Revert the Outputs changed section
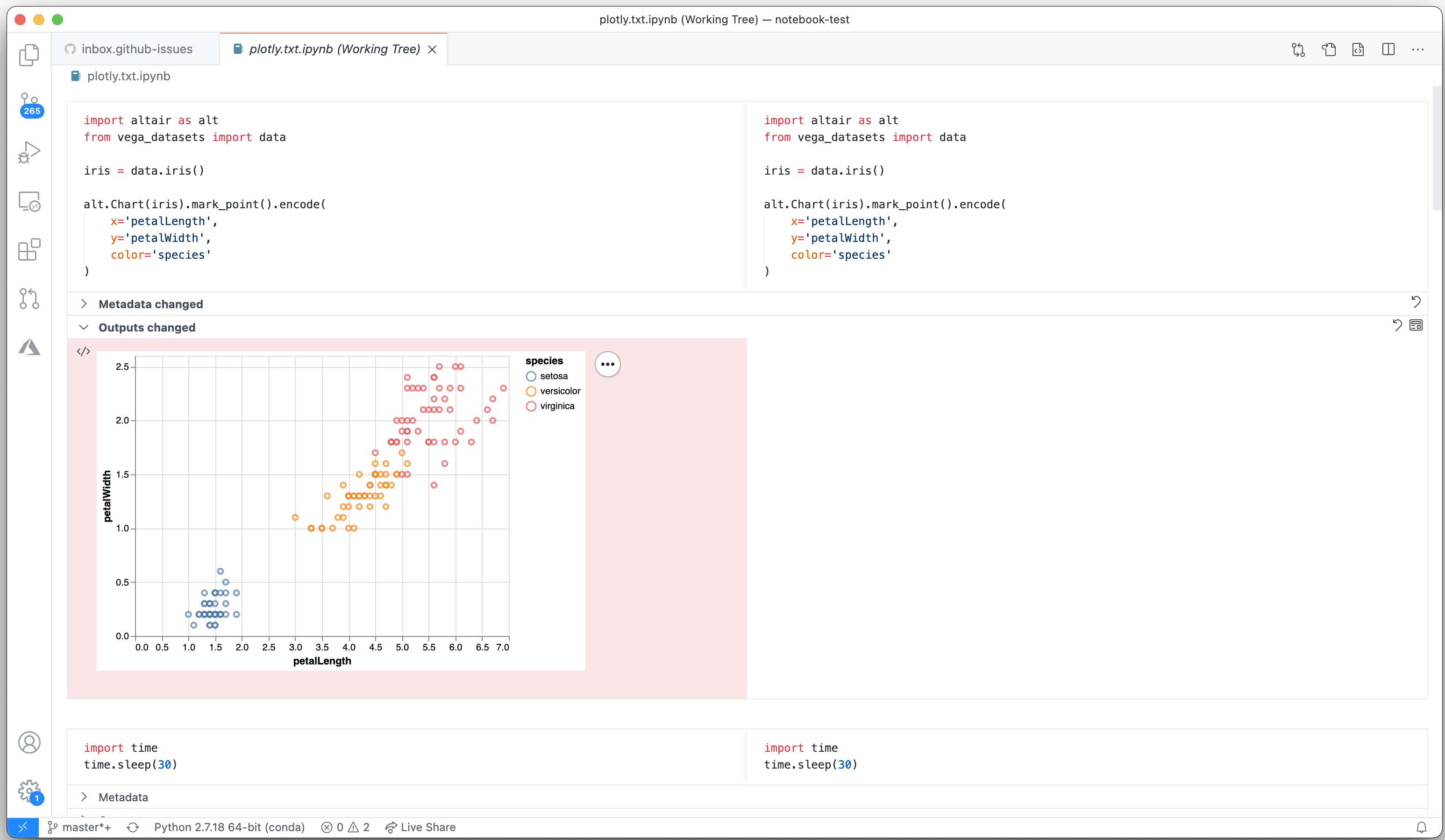Viewport: 1445px width, 840px height. pyautogui.click(x=1396, y=325)
